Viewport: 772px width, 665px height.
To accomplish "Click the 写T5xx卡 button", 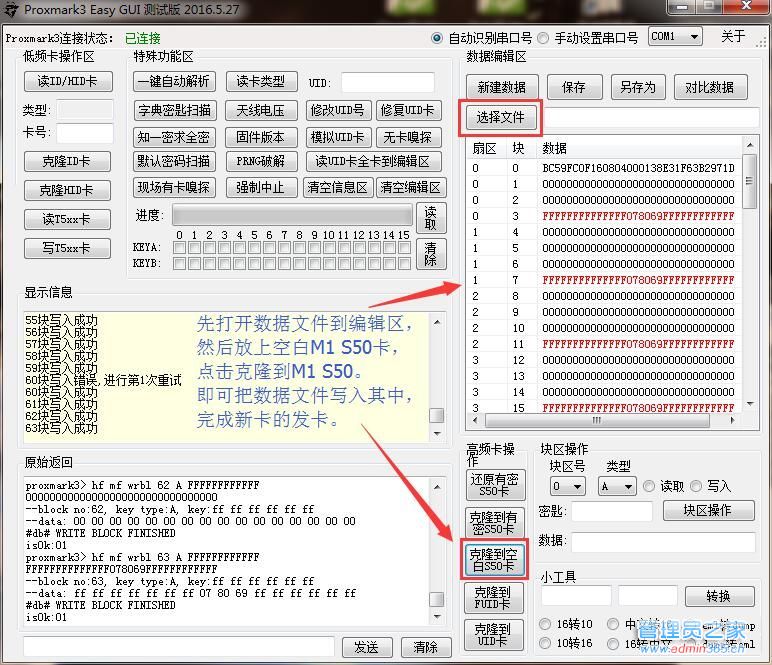I will [67, 248].
